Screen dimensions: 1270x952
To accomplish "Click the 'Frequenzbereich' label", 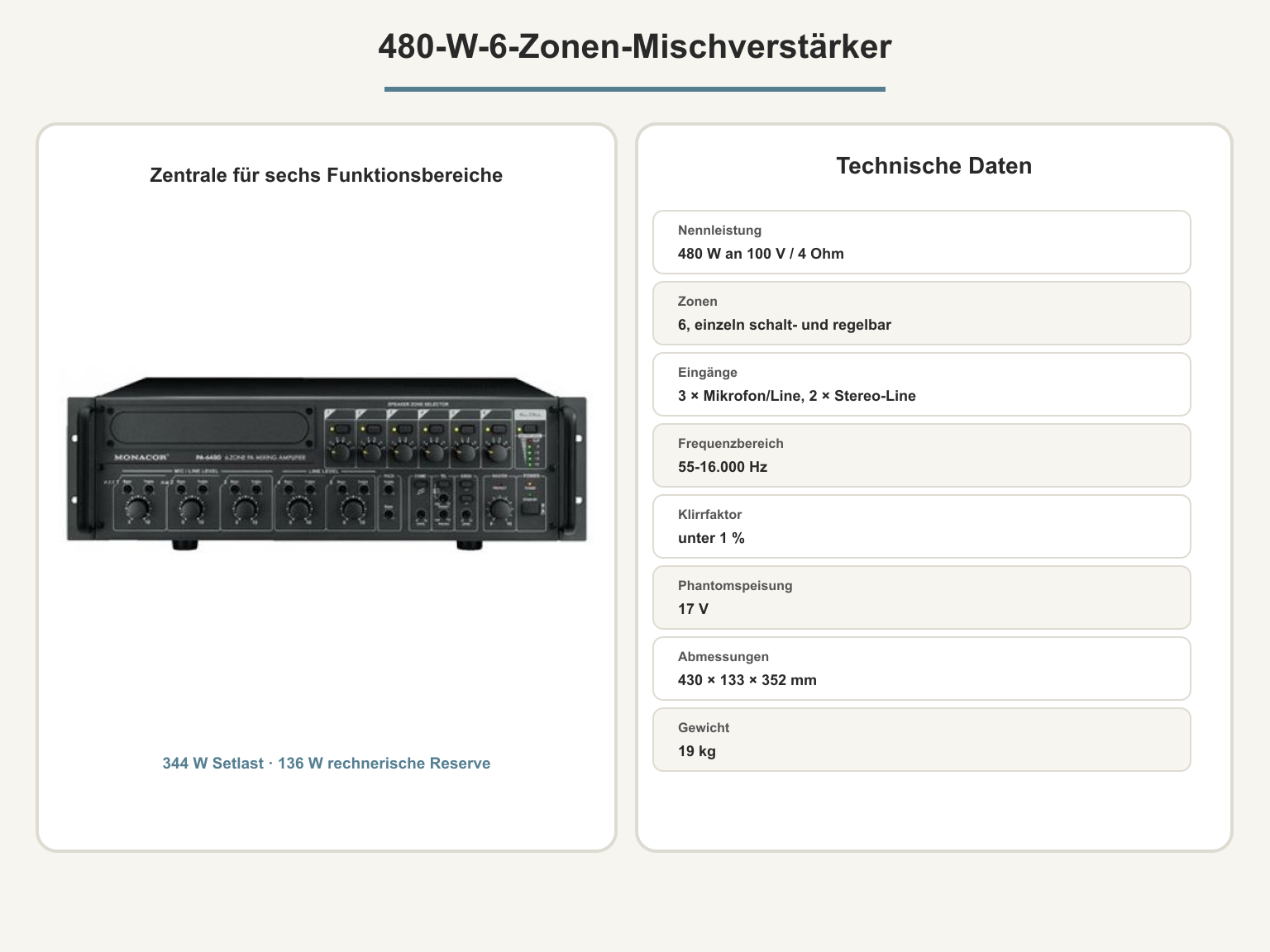I will [x=731, y=444].
